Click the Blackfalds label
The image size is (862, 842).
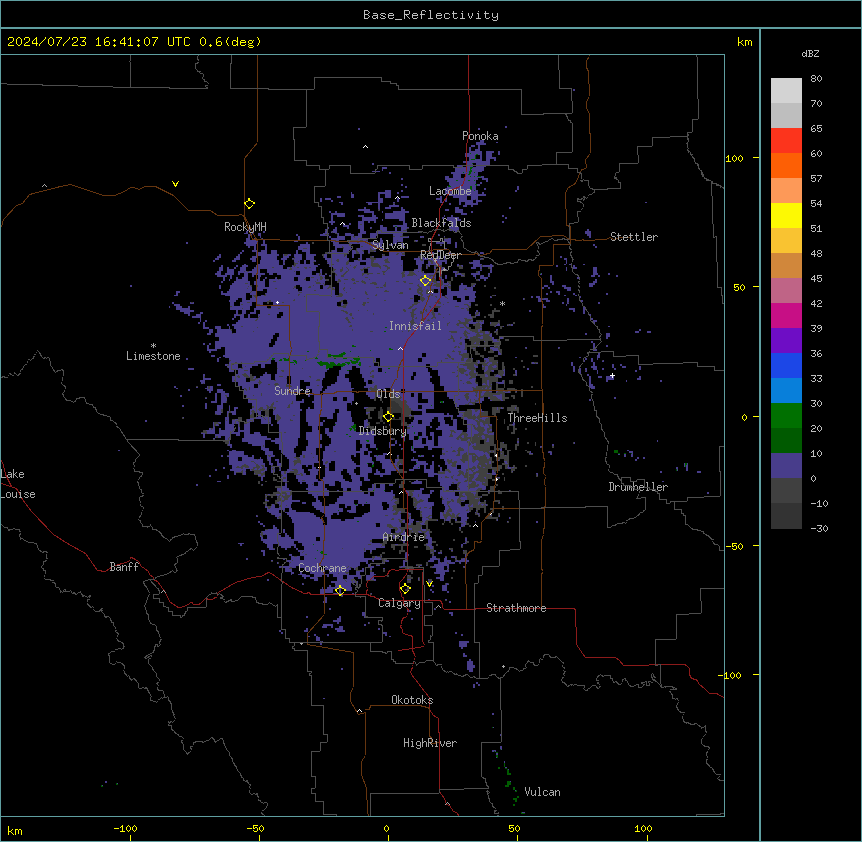point(441,223)
